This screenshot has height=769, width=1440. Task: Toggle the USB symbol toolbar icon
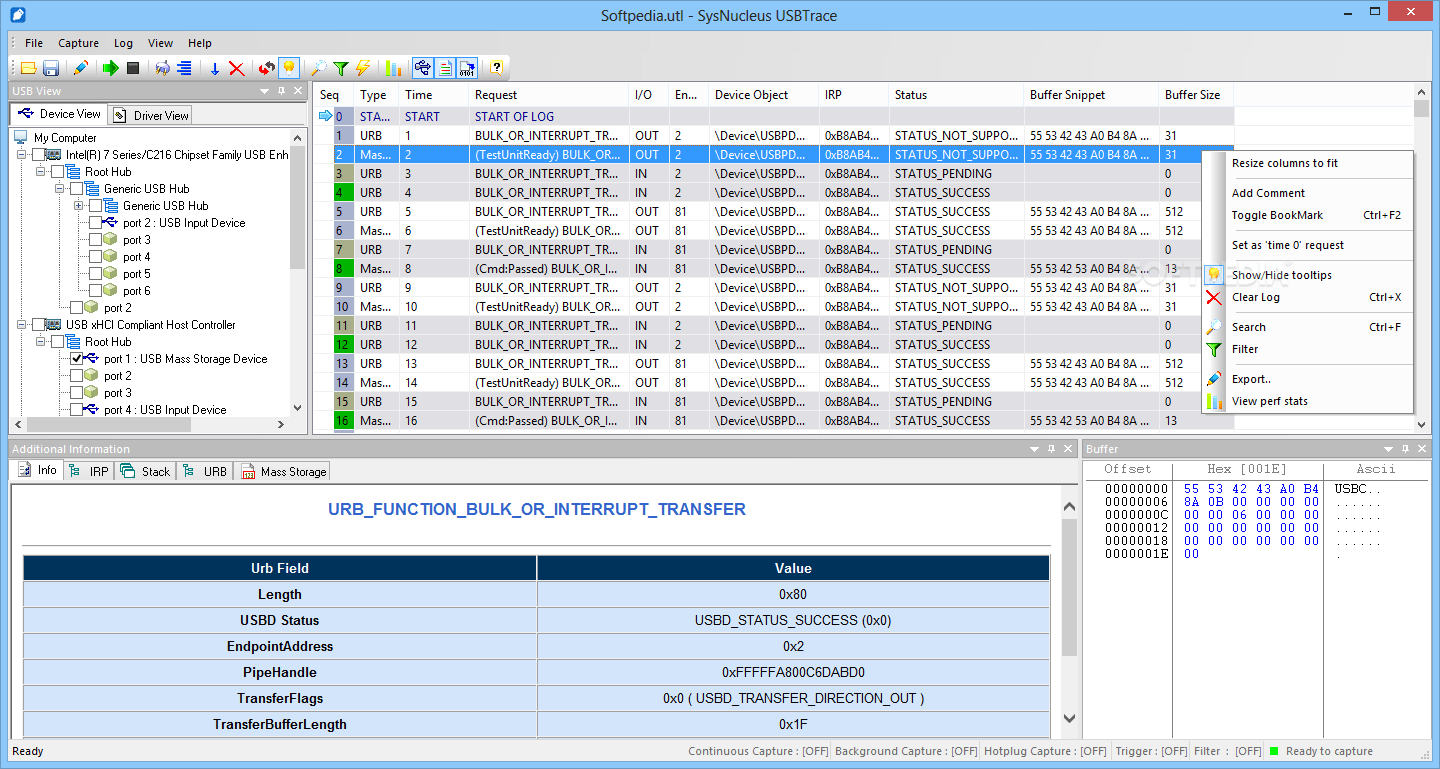pos(422,68)
